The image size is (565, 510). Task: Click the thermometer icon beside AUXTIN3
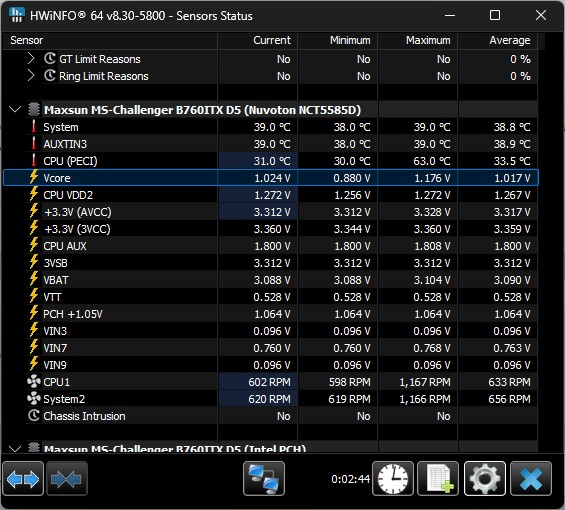(34, 143)
